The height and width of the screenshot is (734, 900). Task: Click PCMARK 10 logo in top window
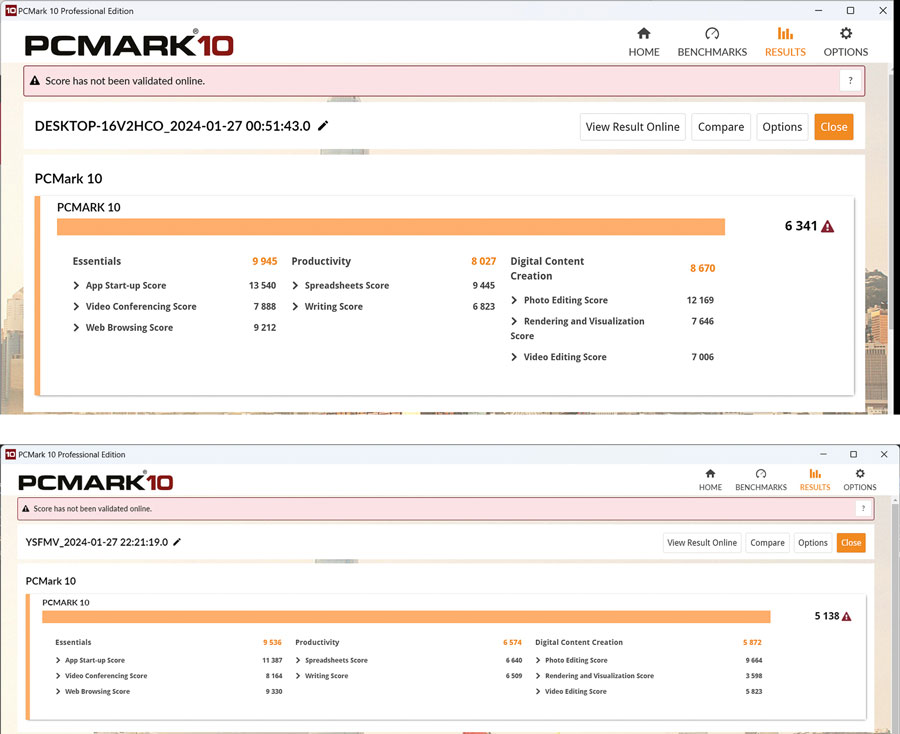(129, 44)
